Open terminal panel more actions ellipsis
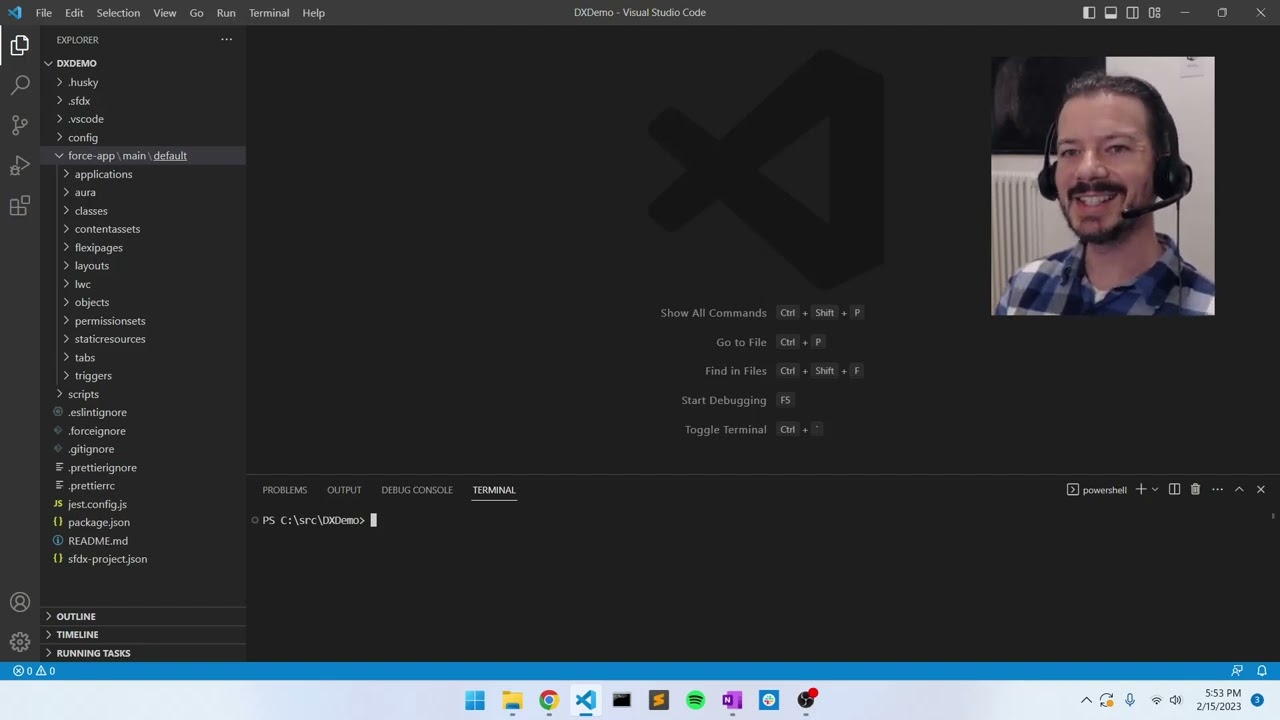This screenshot has width=1280, height=720. coord(1217,489)
